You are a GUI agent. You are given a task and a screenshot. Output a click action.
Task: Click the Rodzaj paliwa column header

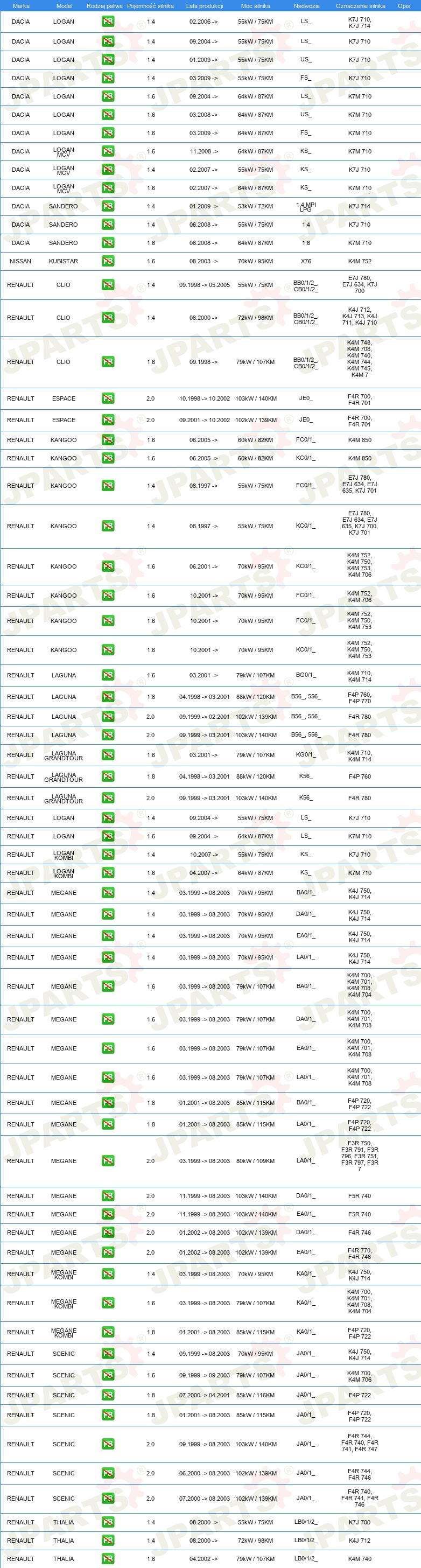104,6
